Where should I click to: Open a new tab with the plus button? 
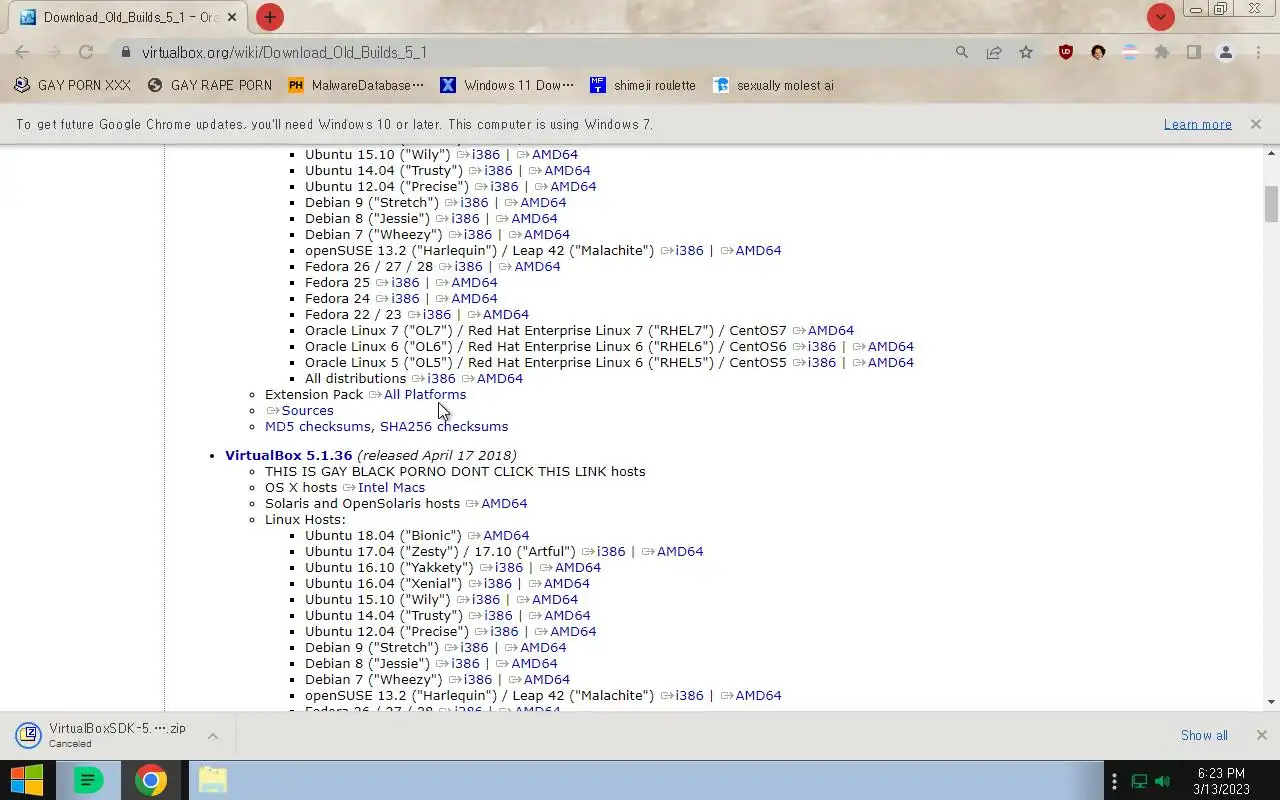pyautogui.click(x=270, y=17)
